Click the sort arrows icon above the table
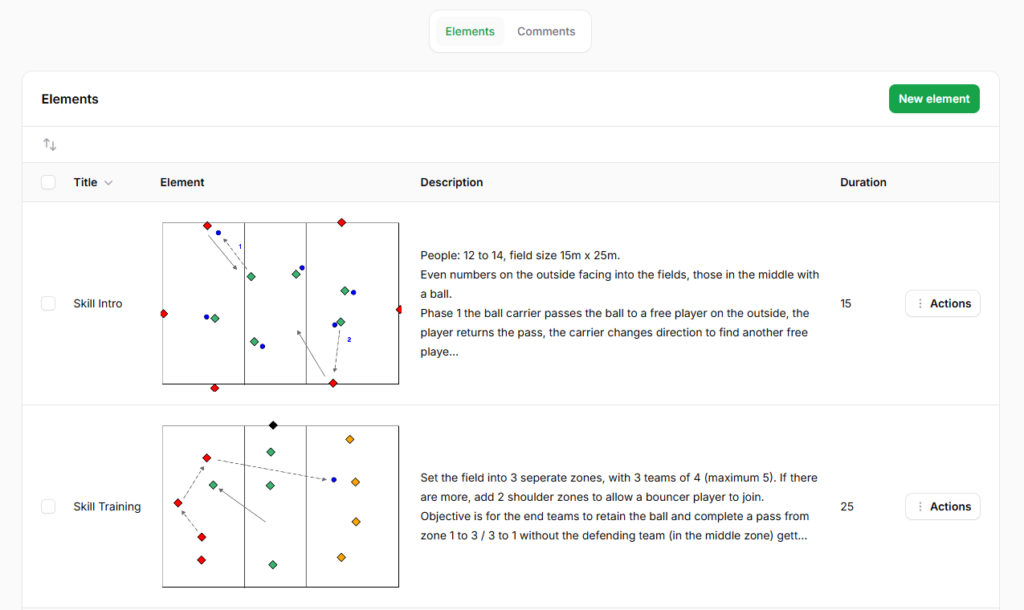This screenshot has width=1024, height=610. [50, 145]
